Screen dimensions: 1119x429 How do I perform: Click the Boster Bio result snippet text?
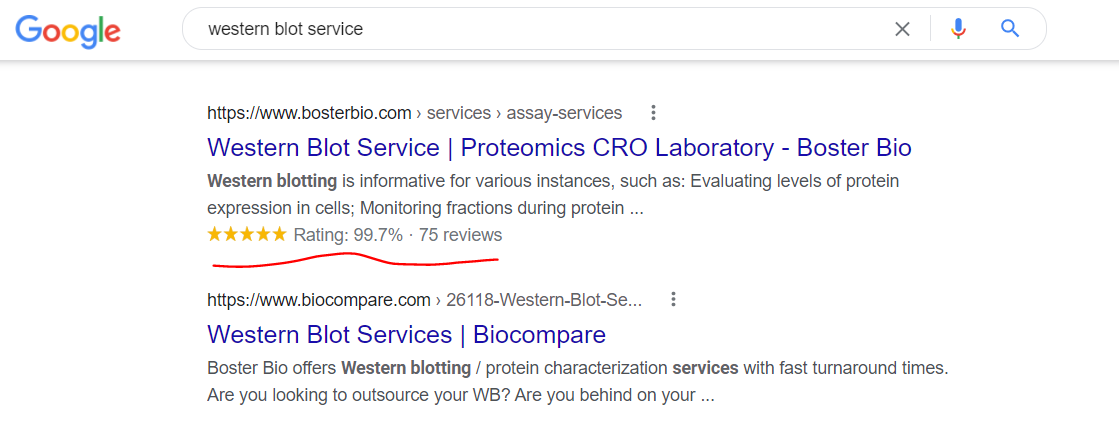pyautogui.click(x=553, y=194)
